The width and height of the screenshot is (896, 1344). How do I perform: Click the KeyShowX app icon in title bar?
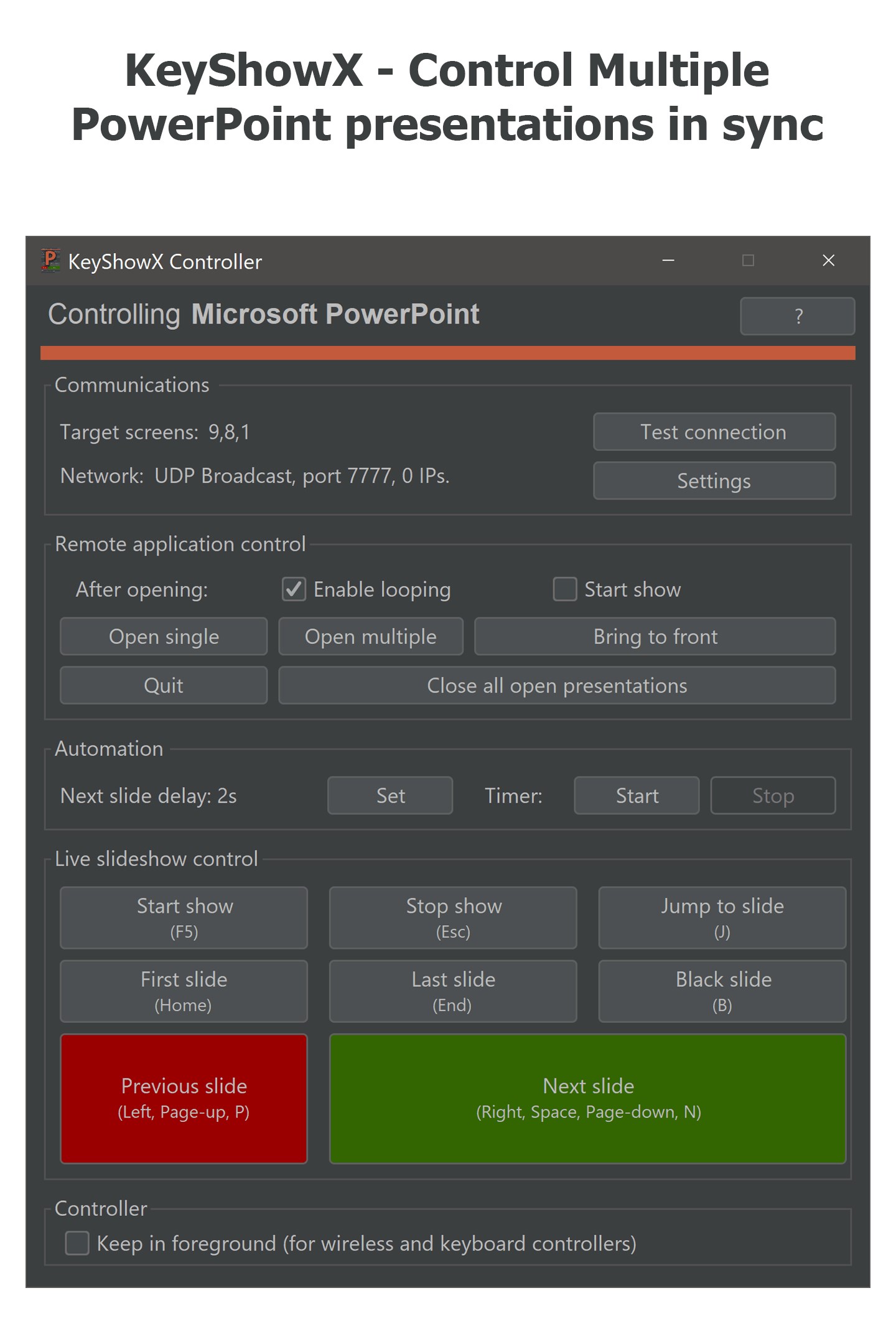click(x=50, y=261)
